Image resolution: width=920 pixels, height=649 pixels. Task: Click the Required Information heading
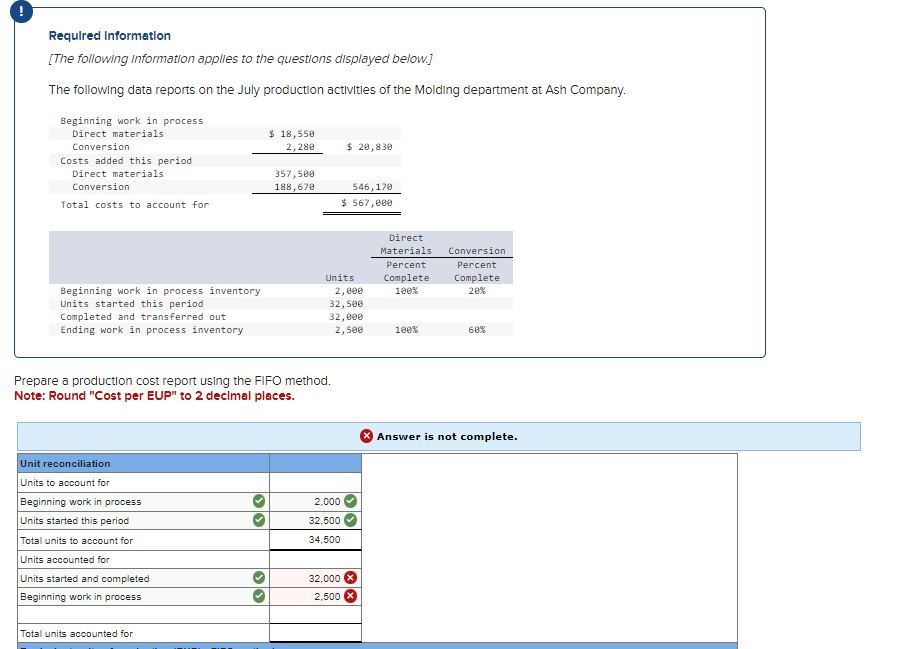pyautogui.click(x=110, y=36)
